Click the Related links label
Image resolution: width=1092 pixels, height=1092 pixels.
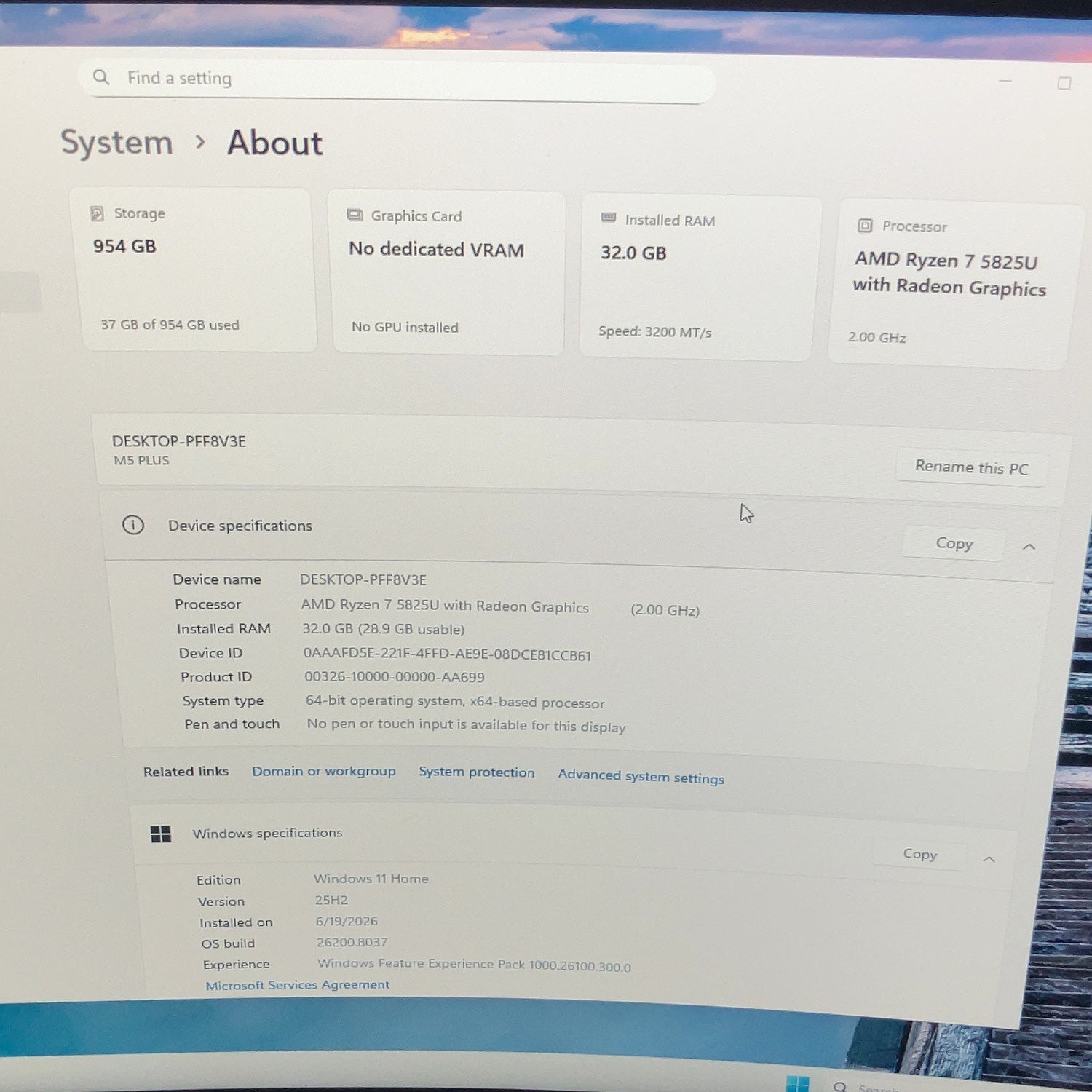click(186, 771)
